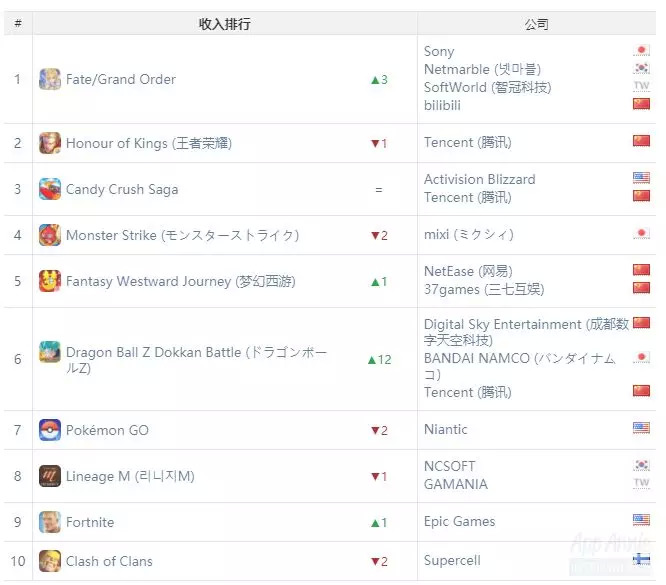Click the Clash of Clans icon

click(49, 561)
